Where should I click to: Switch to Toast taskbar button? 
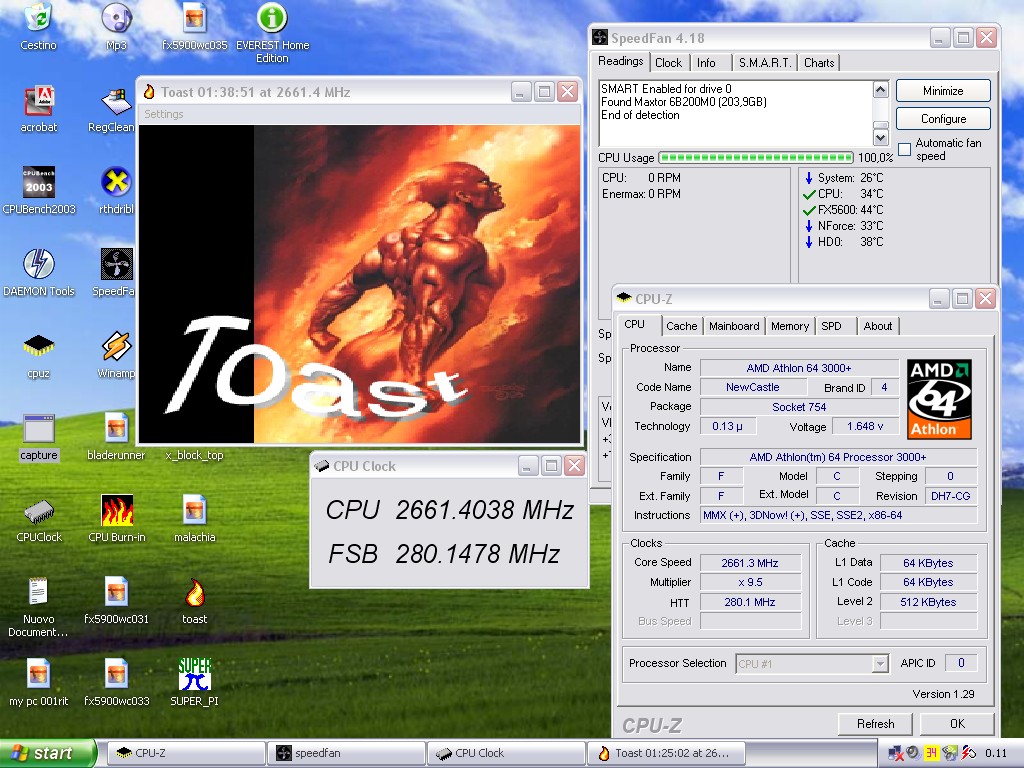pyautogui.click(x=666, y=753)
